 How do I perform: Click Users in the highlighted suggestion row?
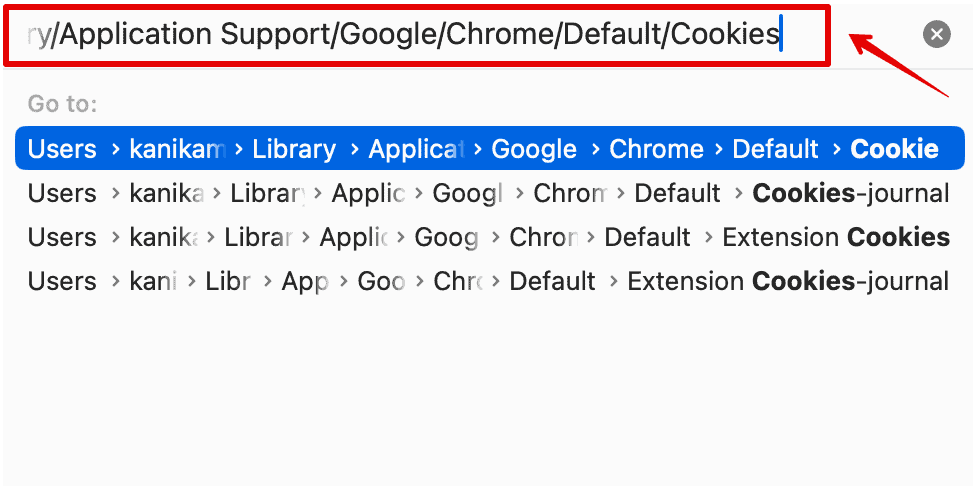[62, 150]
